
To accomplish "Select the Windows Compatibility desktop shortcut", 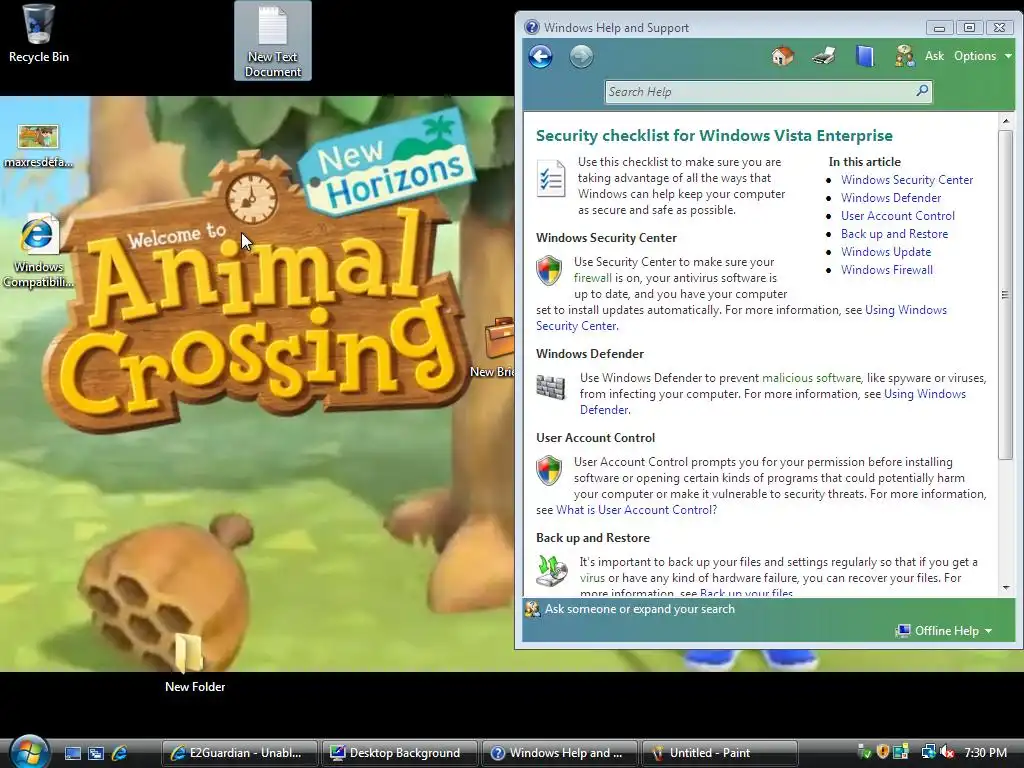I will click(39, 251).
